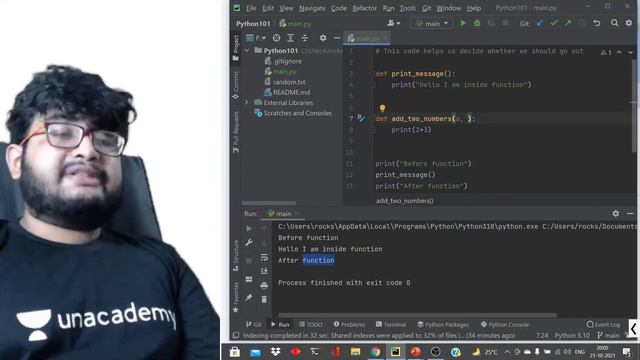
Task: Click the Run console horizontal scrollbar
Action: click(x=417, y=316)
